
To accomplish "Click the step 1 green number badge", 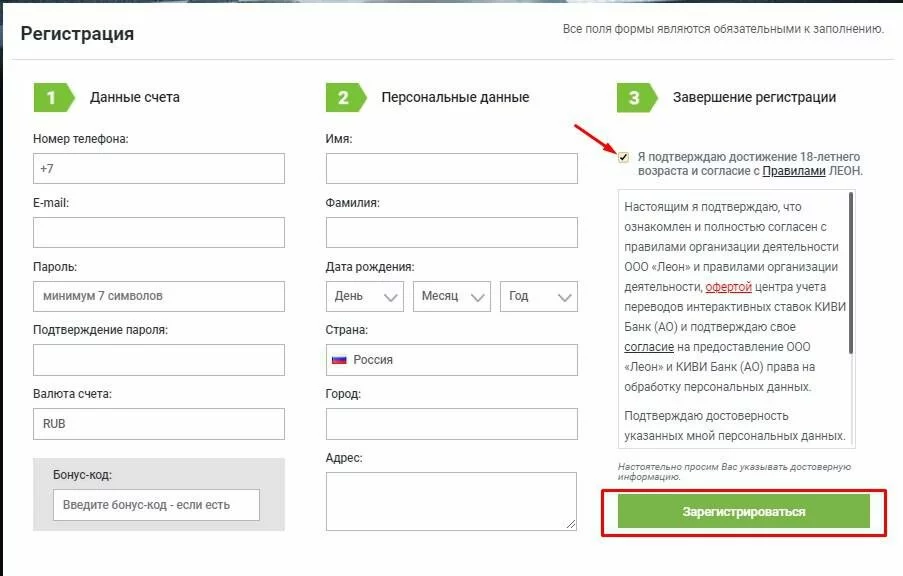I will [x=51, y=97].
